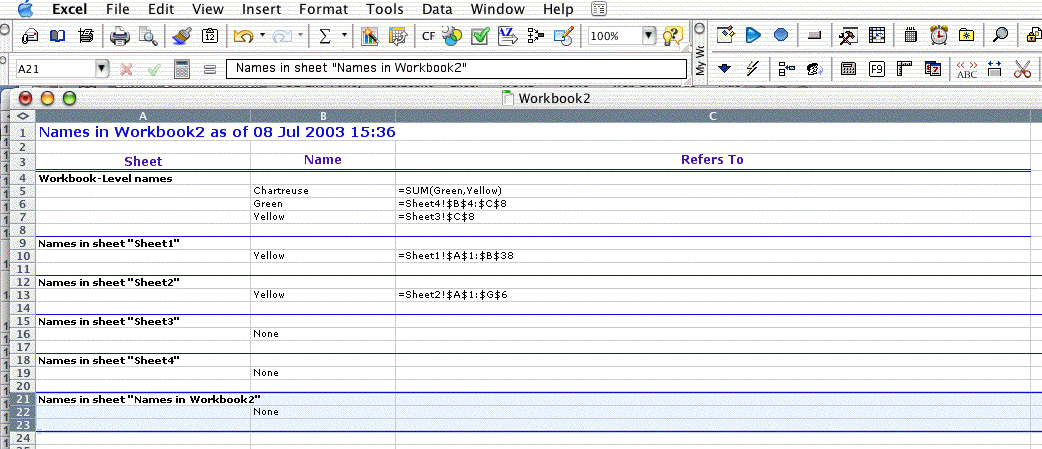The width and height of the screenshot is (1042, 449).
Task: Open the Tools menu
Action: tap(385, 9)
